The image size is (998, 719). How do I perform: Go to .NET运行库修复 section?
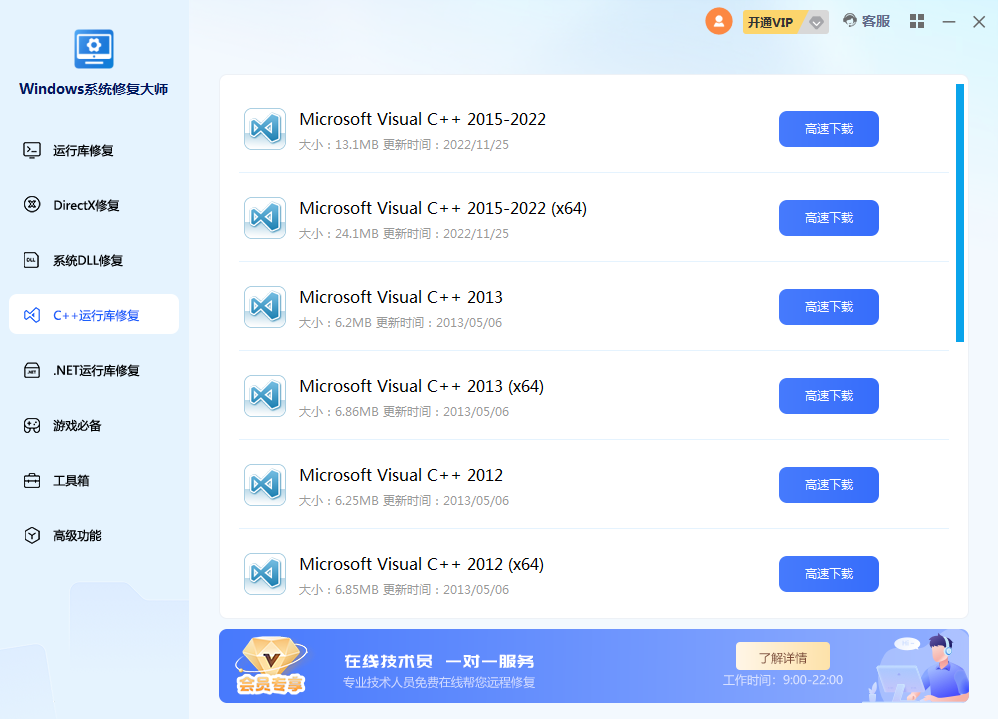[x=96, y=371]
